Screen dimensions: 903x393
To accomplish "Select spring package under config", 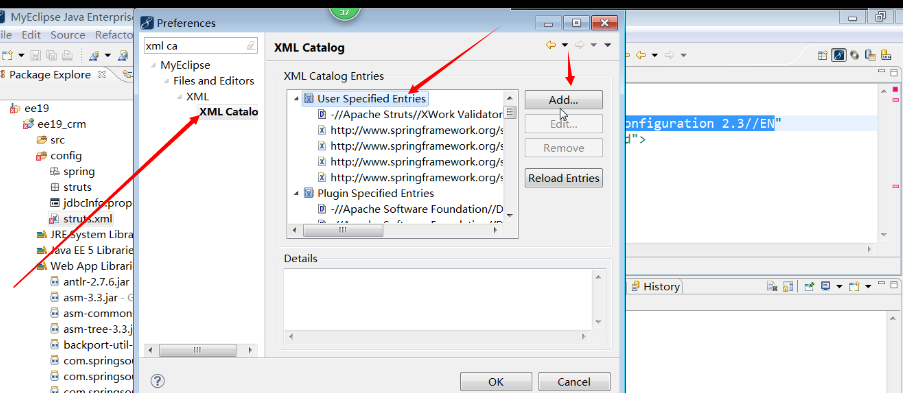I will pos(72,171).
